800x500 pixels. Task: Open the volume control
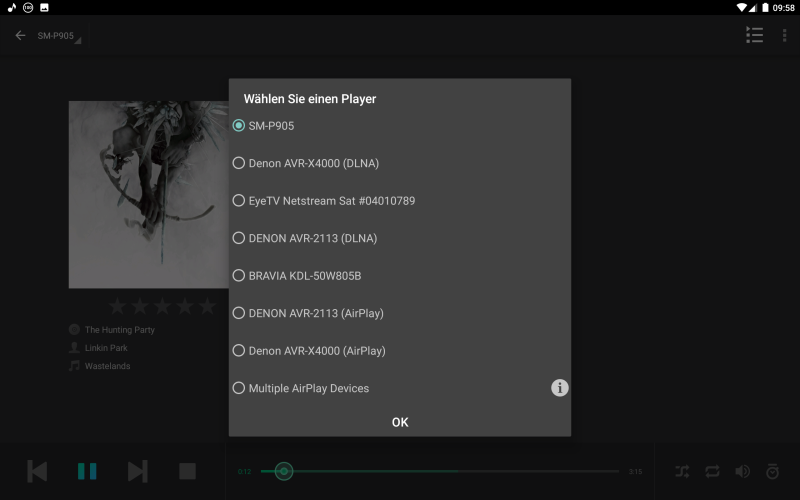pyautogui.click(x=742, y=471)
